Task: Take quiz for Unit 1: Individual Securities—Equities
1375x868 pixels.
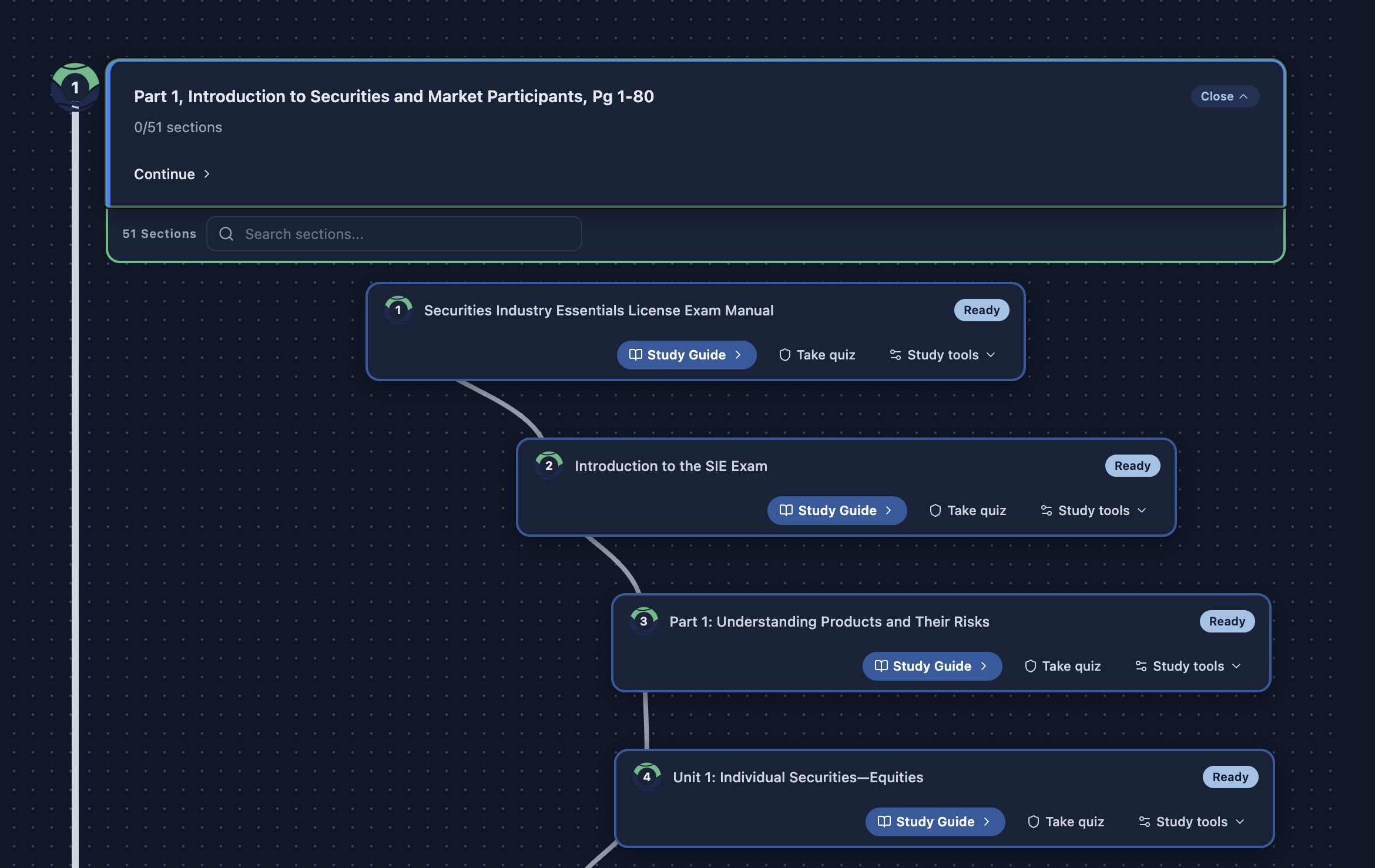Action: point(1066,822)
